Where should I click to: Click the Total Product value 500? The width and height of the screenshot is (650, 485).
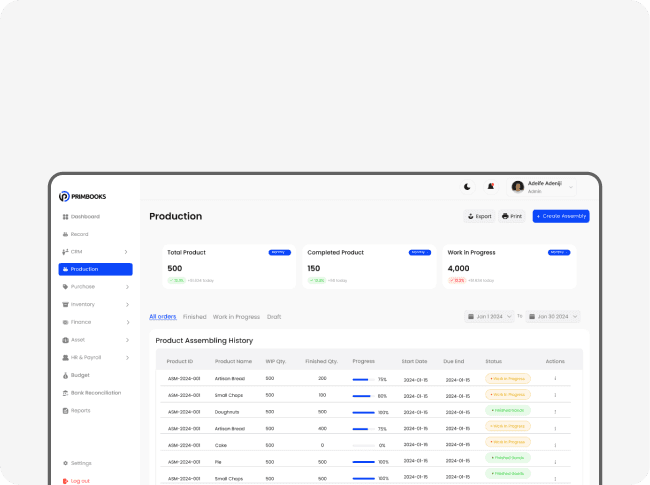[175, 269]
